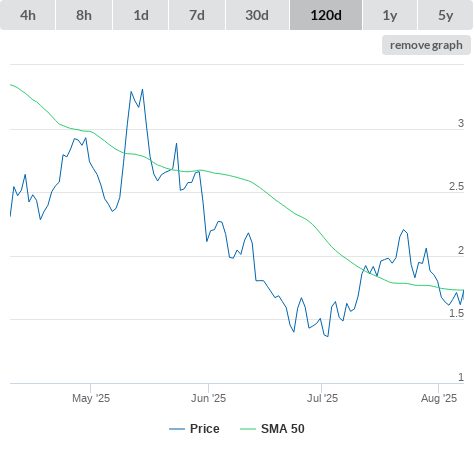474x455 pixels.
Task: Click the Jun '25 axis label
Action: [x=208, y=398]
